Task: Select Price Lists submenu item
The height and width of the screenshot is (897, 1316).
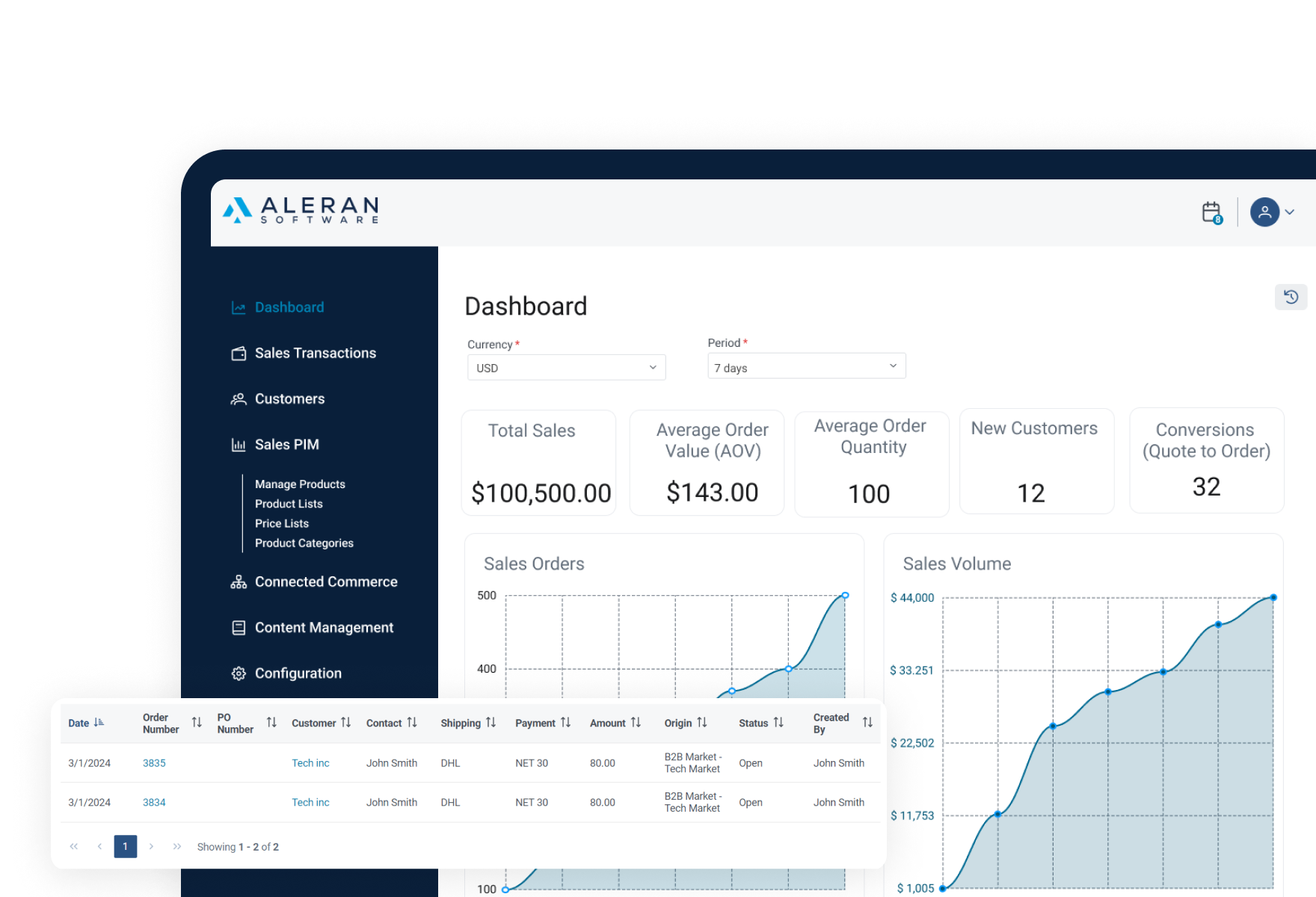Action: [x=282, y=523]
